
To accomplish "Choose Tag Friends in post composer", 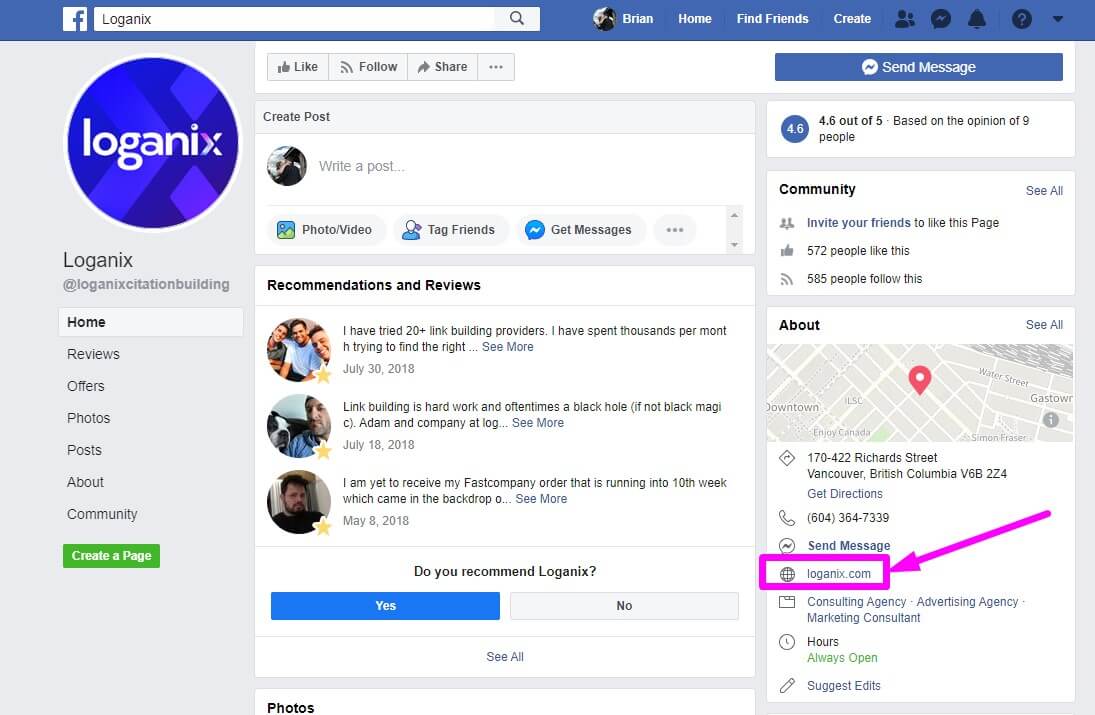I will coord(450,230).
